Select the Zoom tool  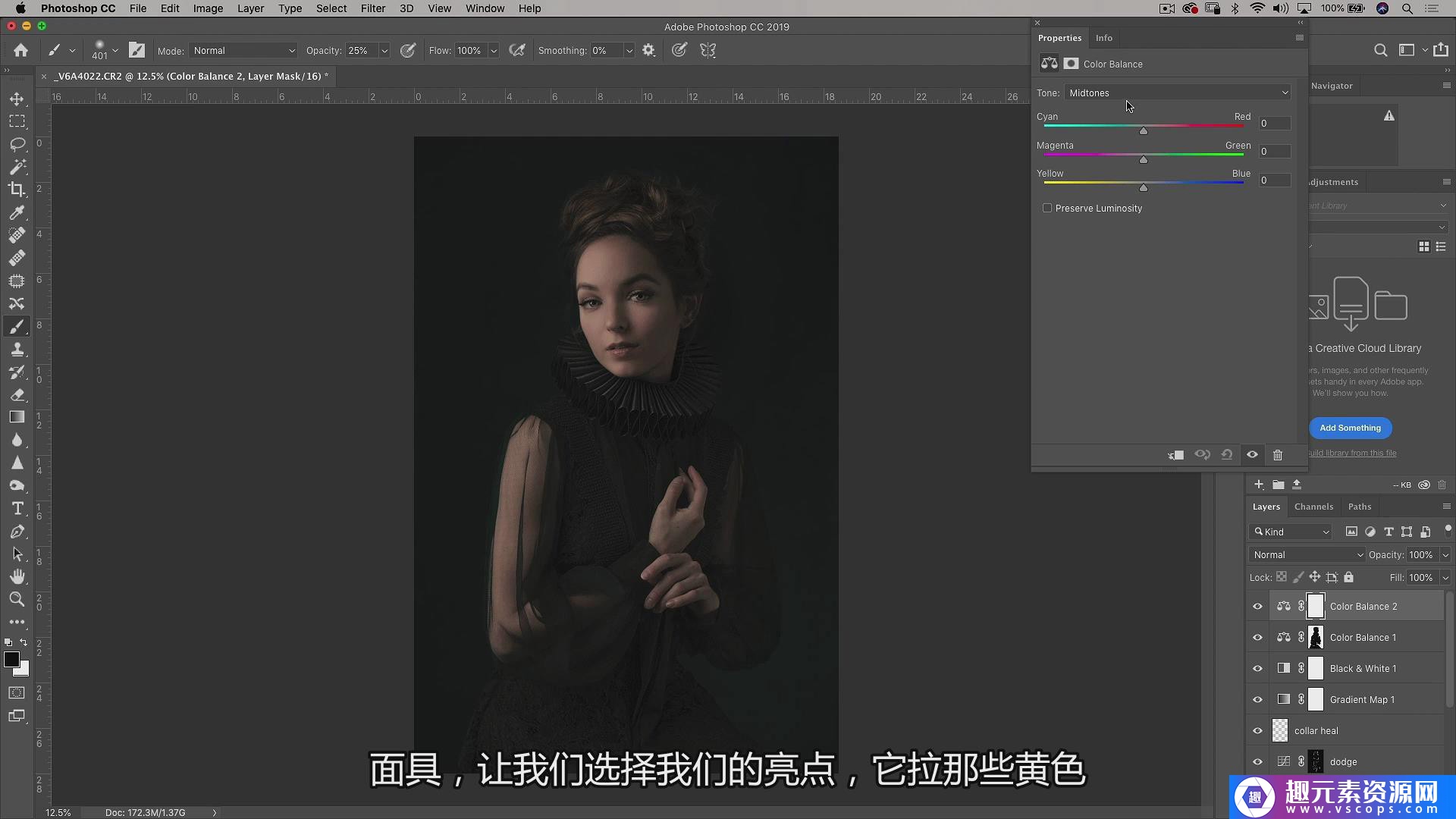pos(17,600)
